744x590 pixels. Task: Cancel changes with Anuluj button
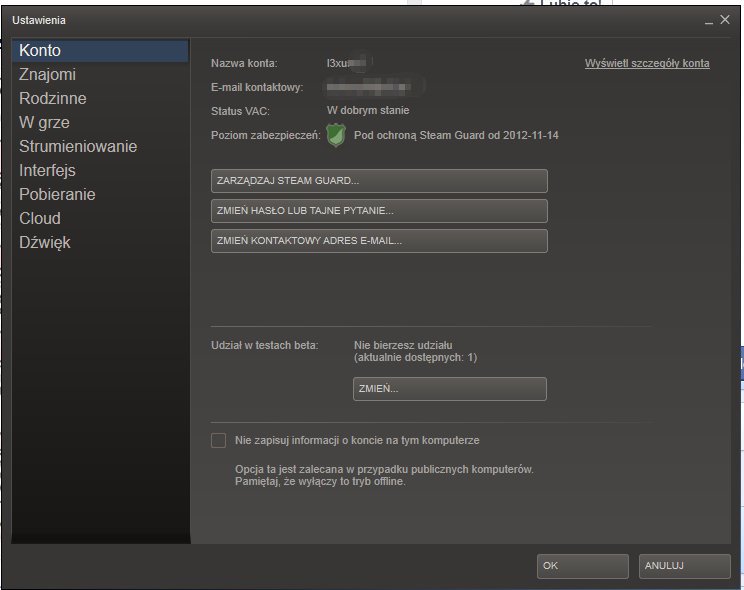pos(684,566)
